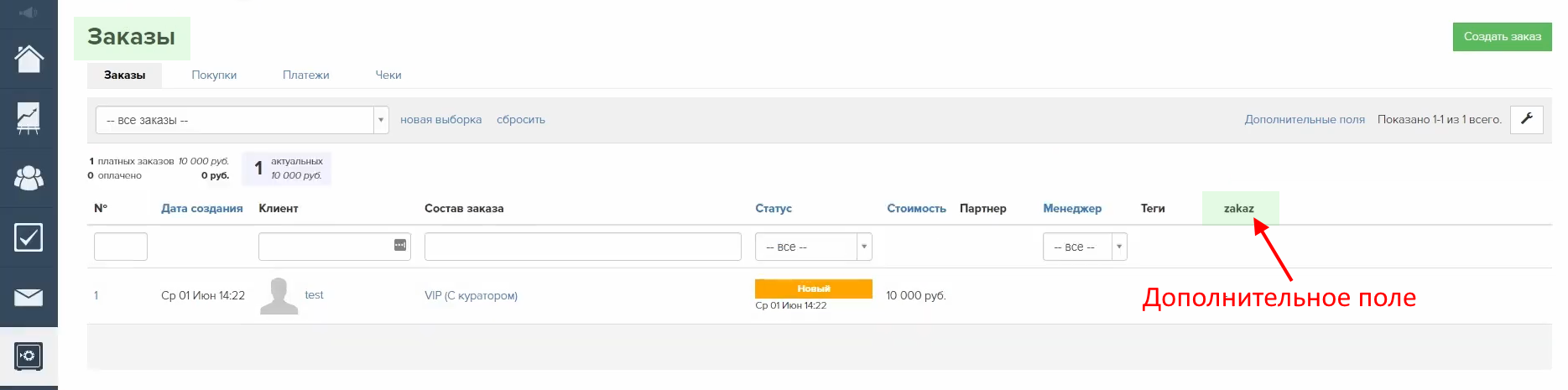Open the home icon in sidebar

pyautogui.click(x=29, y=59)
